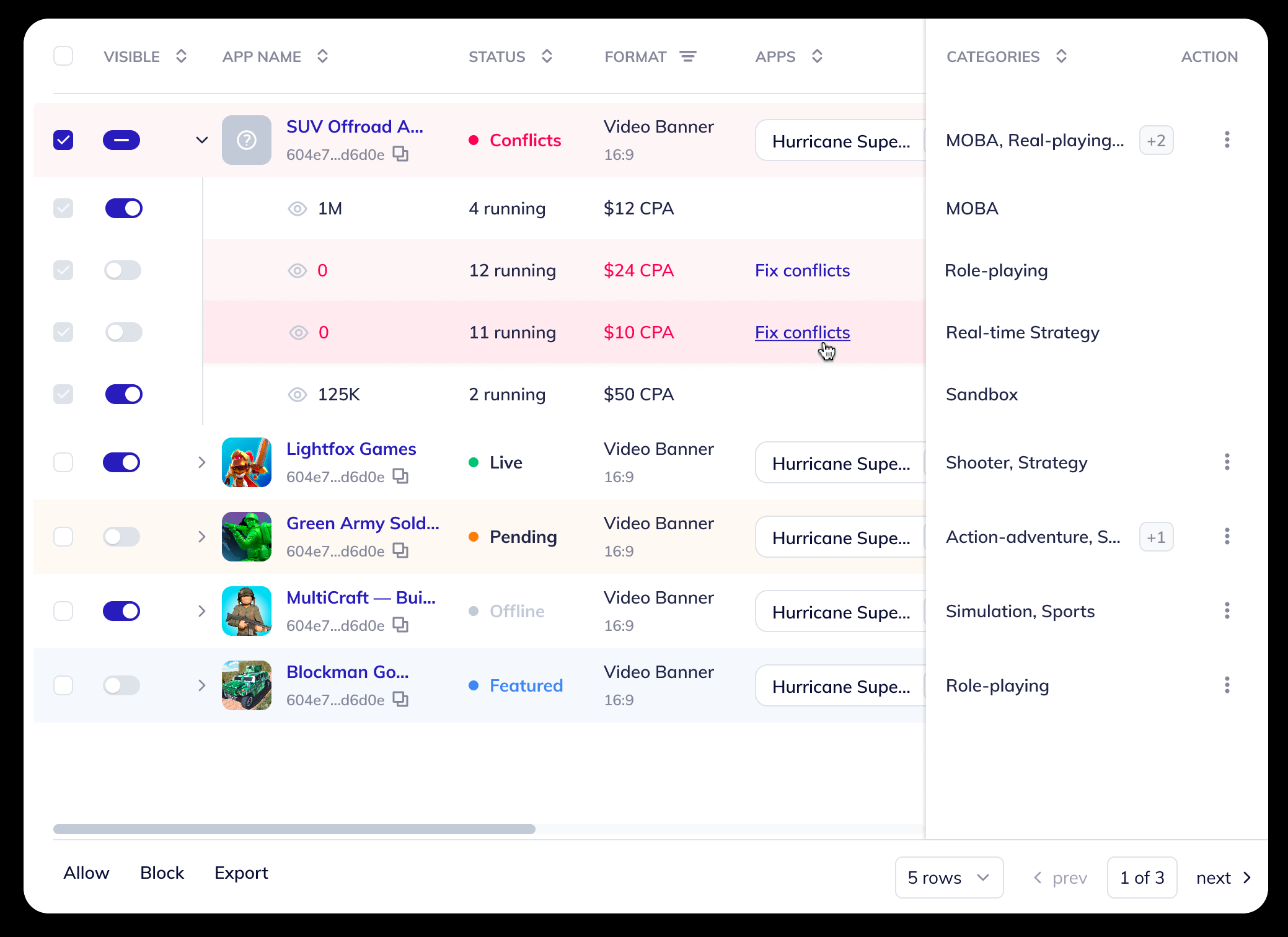Click the copy icon next to SUV Offroad ID
1288x937 pixels.
[398, 154]
